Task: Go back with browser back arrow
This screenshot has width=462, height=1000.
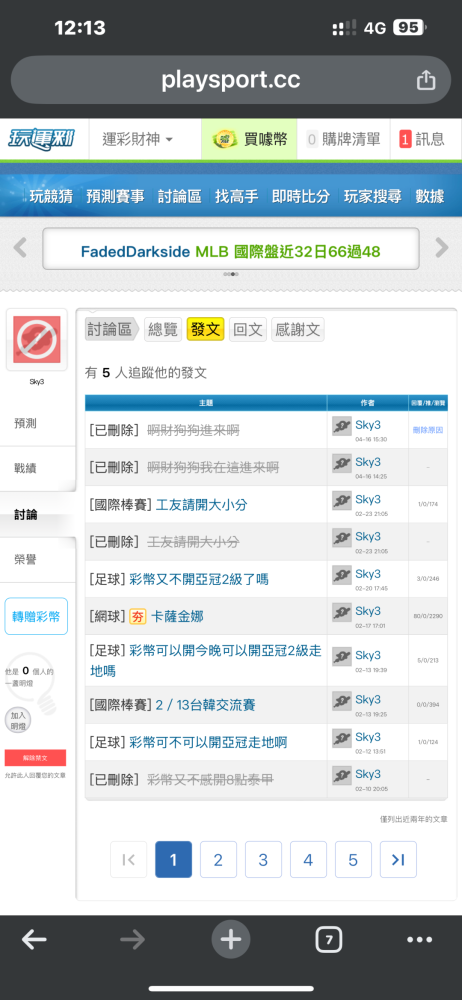Action: click(34, 939)
